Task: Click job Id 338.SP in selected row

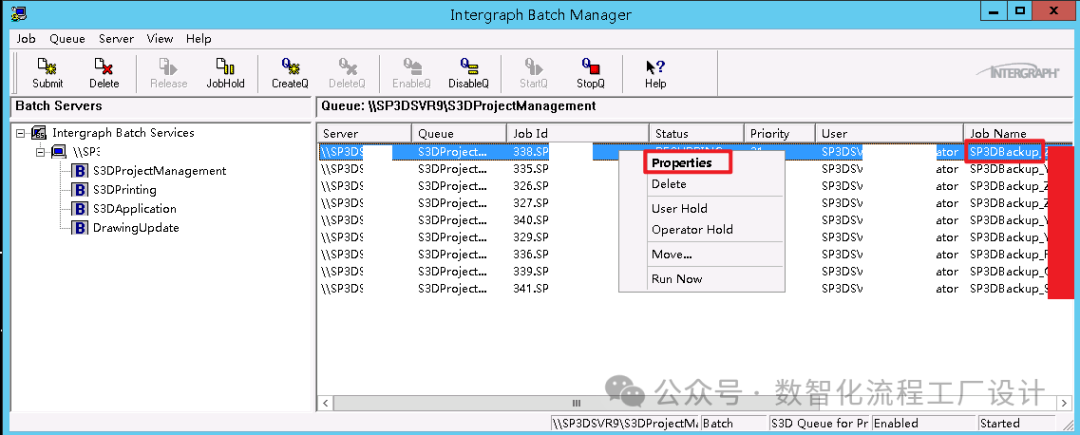Action: [530, 151]
